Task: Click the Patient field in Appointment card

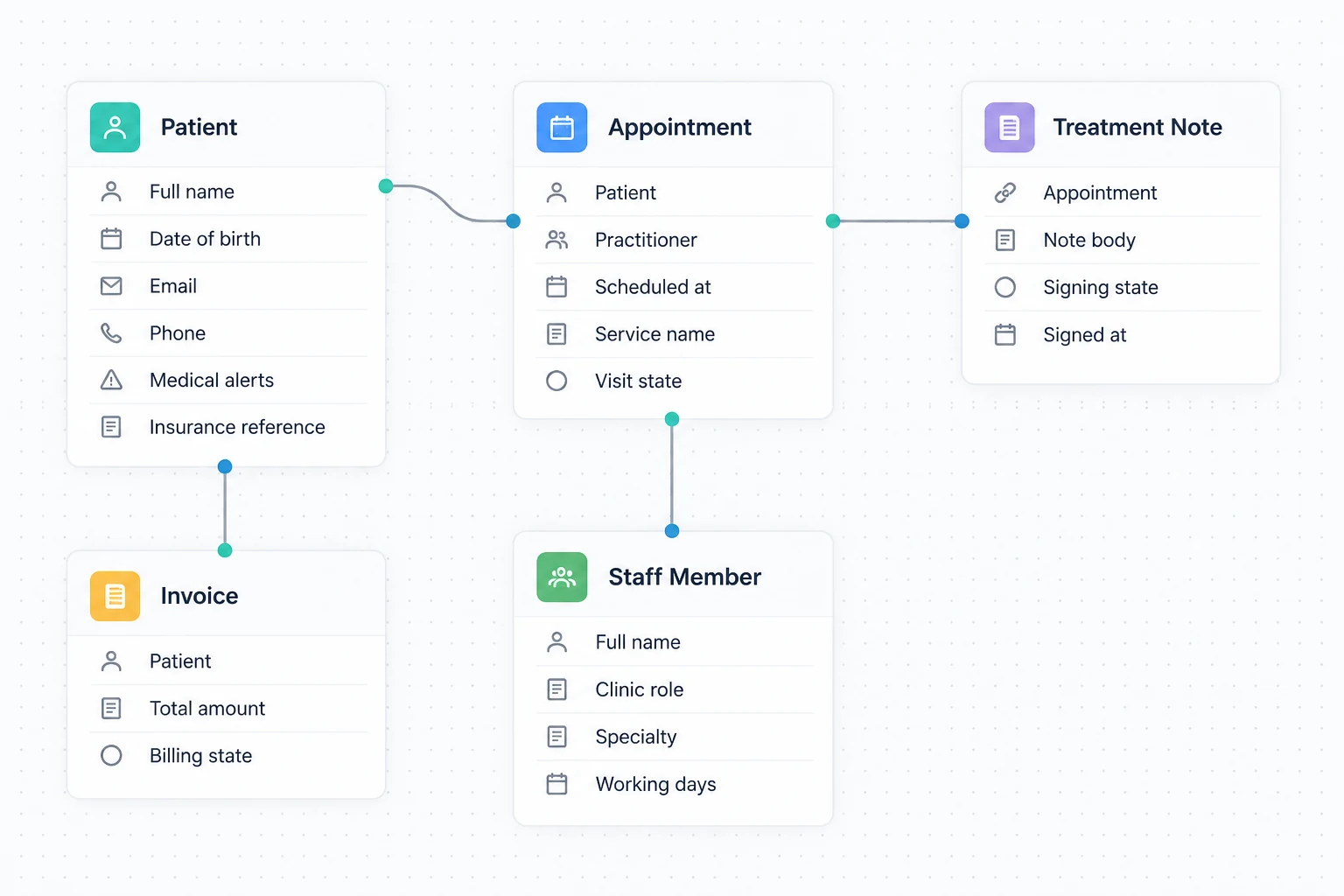Action: (x=674, y=192)
